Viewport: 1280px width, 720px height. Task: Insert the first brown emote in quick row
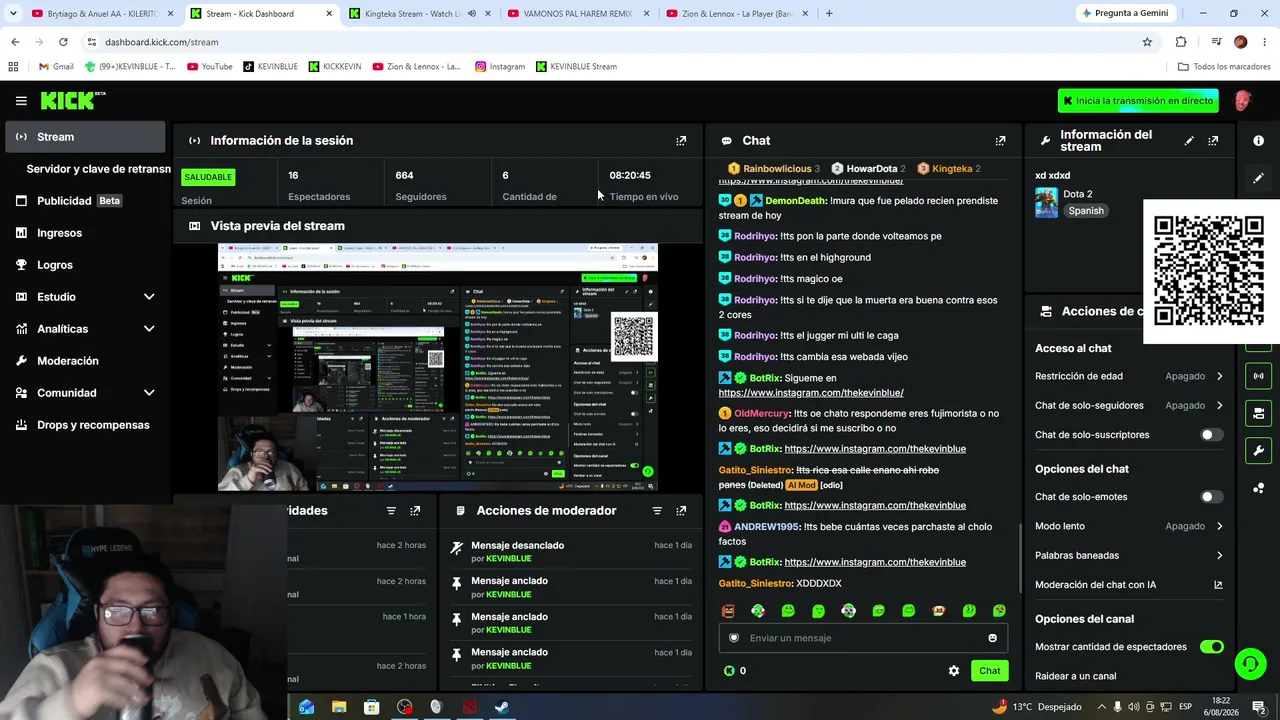[x=728, y=611]
